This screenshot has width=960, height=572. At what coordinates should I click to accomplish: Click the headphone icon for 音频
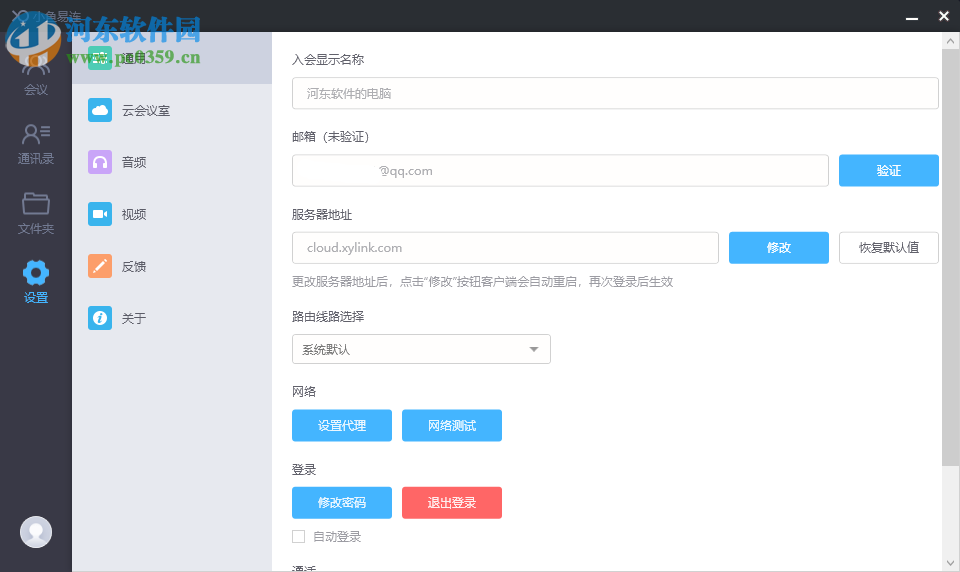click(x=100, y=162)
